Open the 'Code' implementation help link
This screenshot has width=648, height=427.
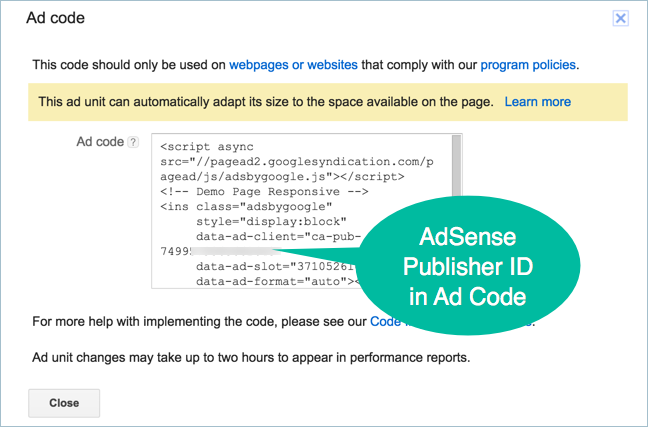pos(385,322)
